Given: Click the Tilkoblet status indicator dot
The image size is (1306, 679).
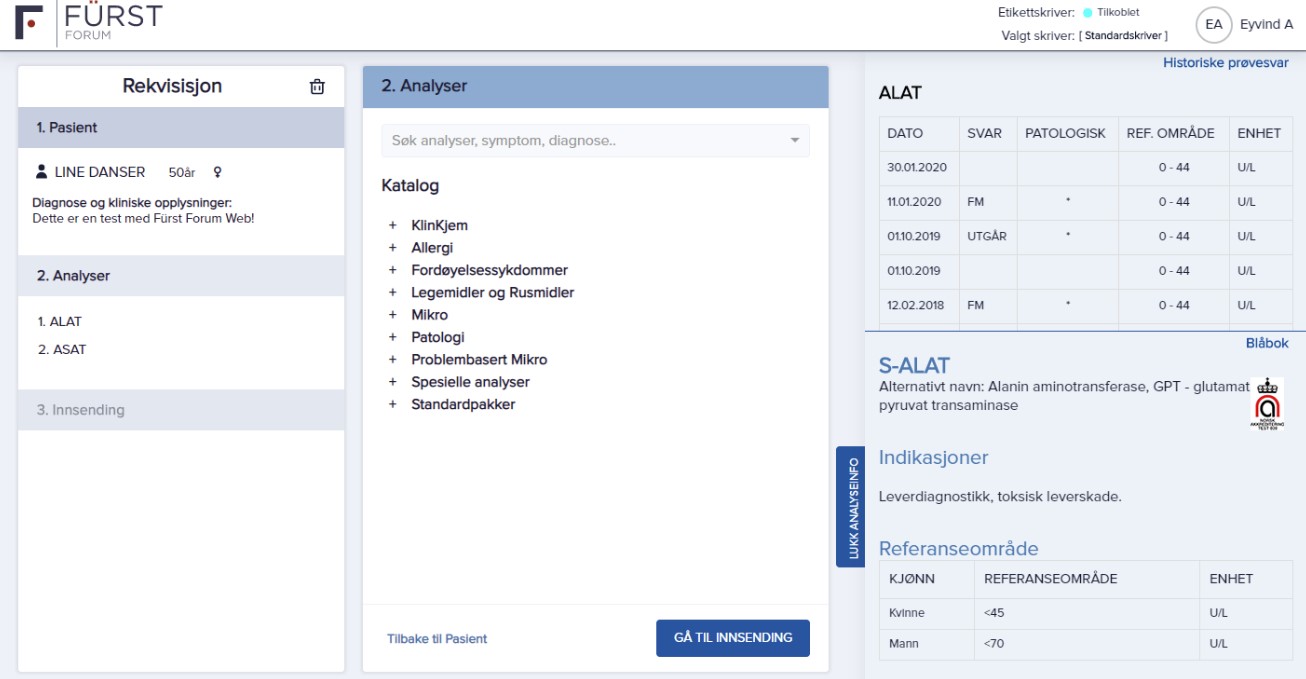Looking at the screenshot, I should click(x=1088, y=13).
